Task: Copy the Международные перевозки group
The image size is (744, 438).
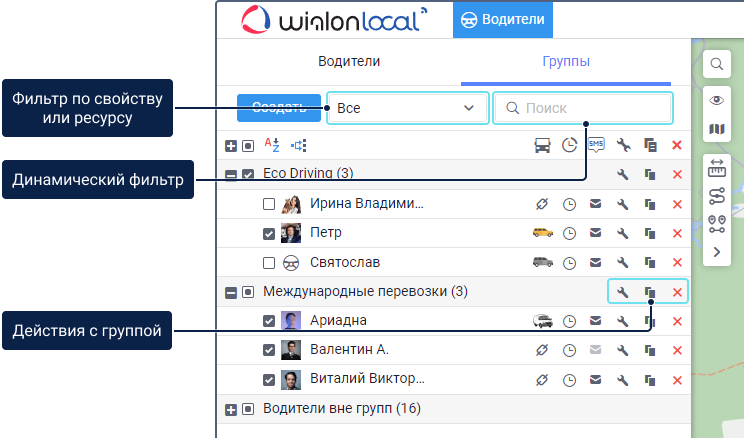Action: pyautogui.click(x=650, y=292)
